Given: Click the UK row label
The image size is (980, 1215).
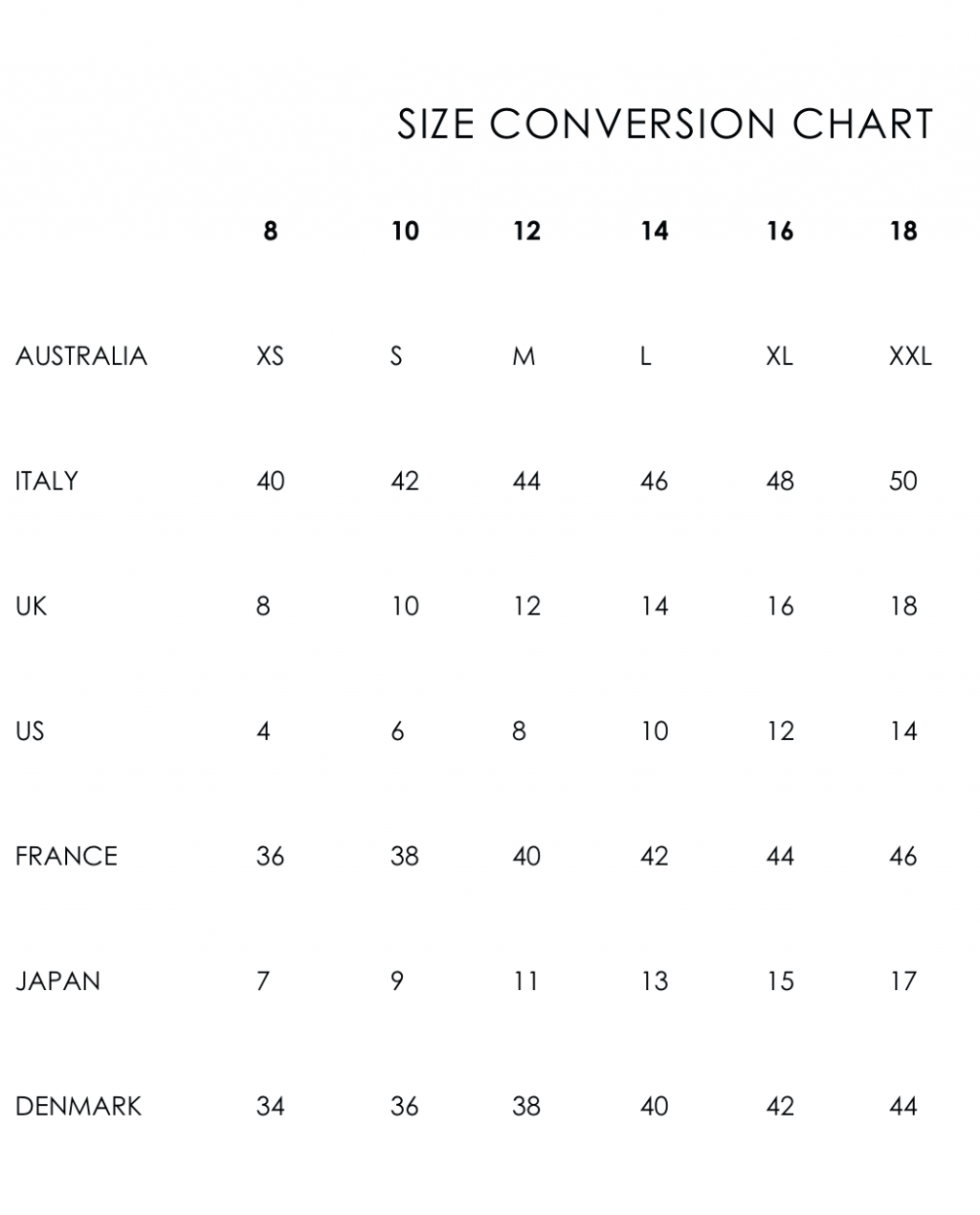Looking at the screenshot, I should (31, 606).
